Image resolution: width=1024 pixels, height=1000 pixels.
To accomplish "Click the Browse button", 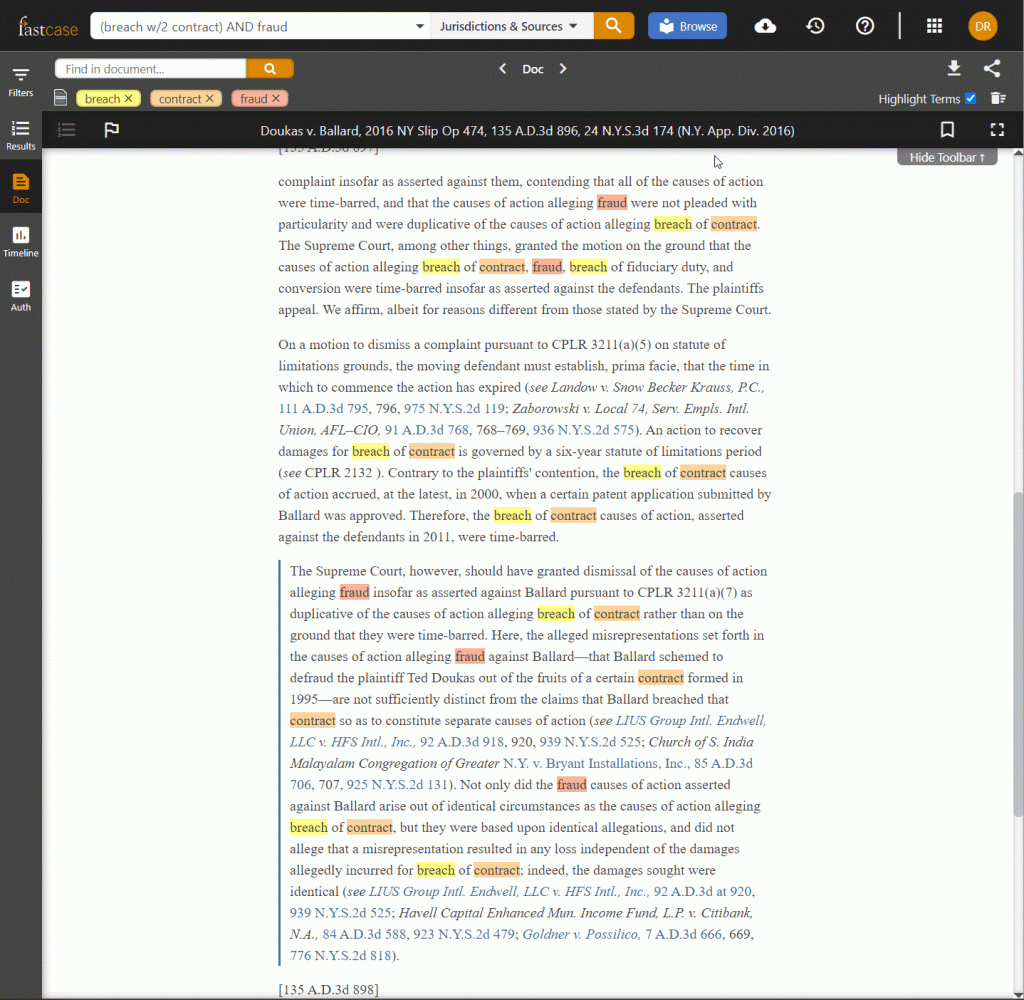I will (x=687, y=26).
